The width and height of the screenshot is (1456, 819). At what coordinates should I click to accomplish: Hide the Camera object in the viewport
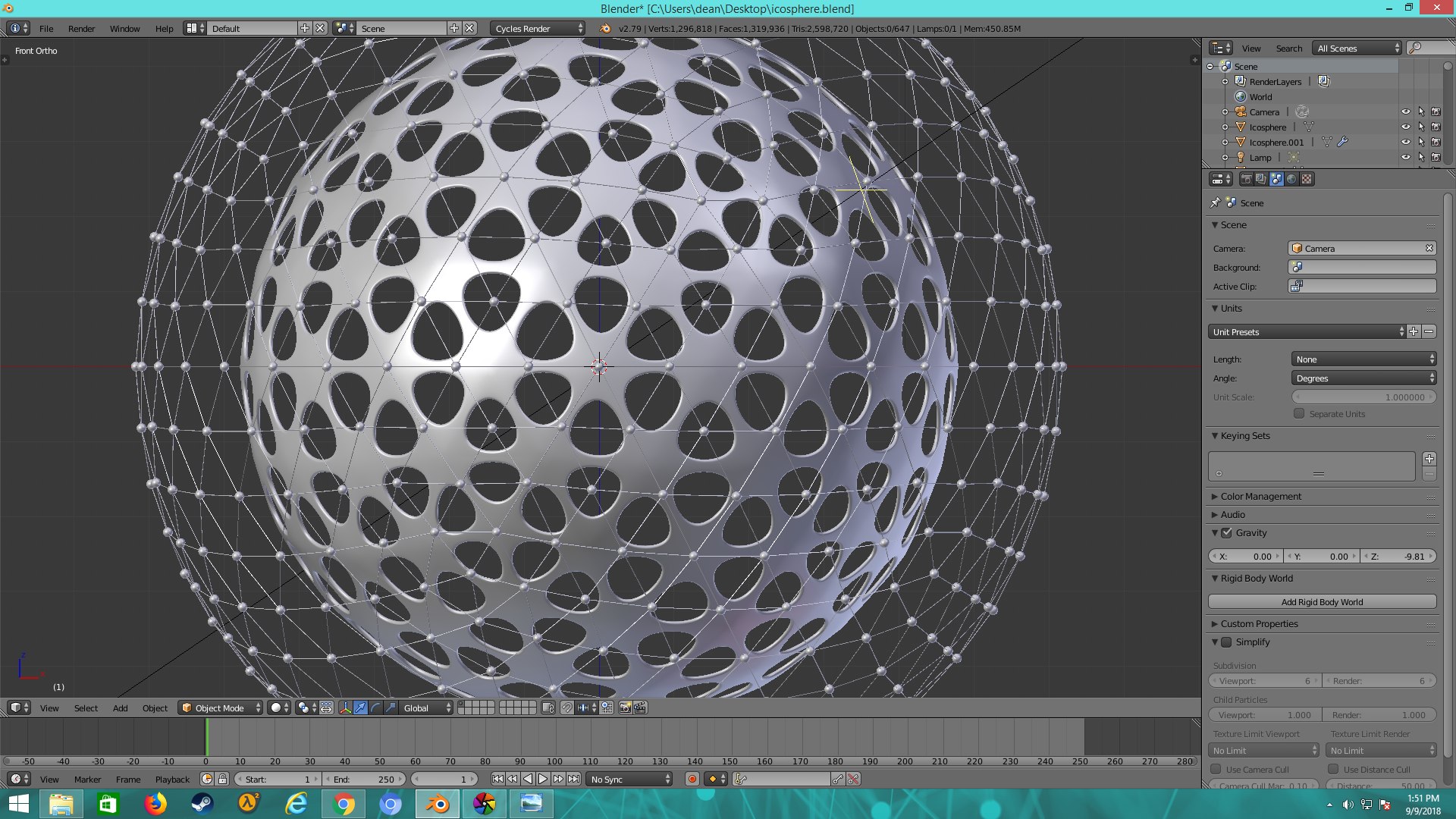coord(1405,111)
